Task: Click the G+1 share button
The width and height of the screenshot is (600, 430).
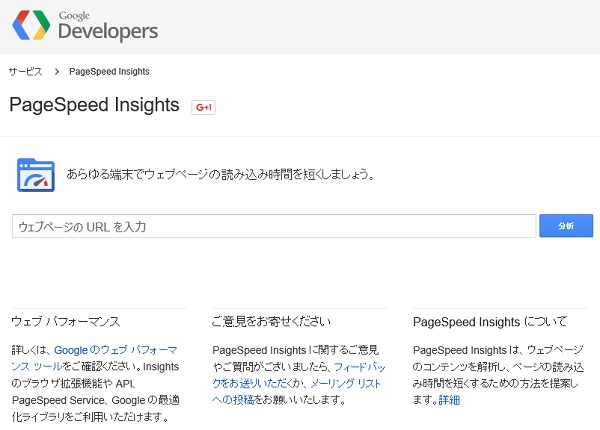Action: 204,107
